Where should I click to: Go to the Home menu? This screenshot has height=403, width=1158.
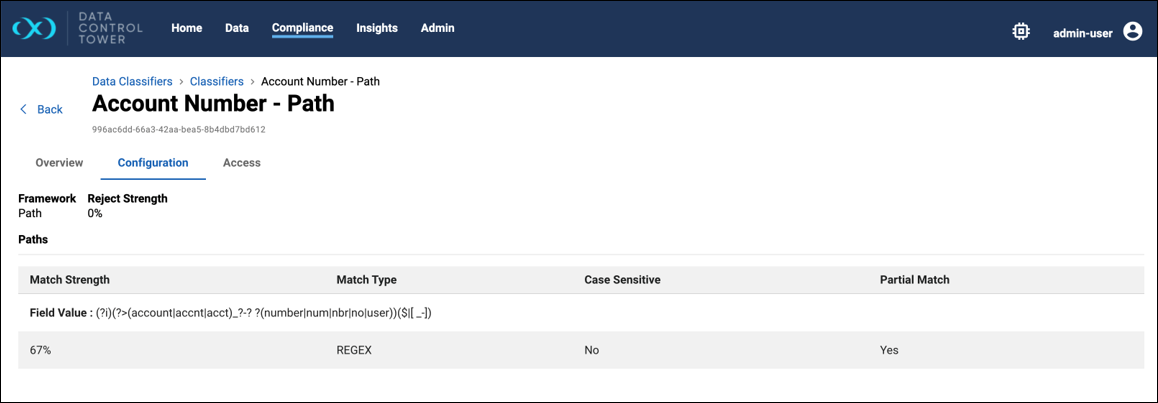[187, 28]
